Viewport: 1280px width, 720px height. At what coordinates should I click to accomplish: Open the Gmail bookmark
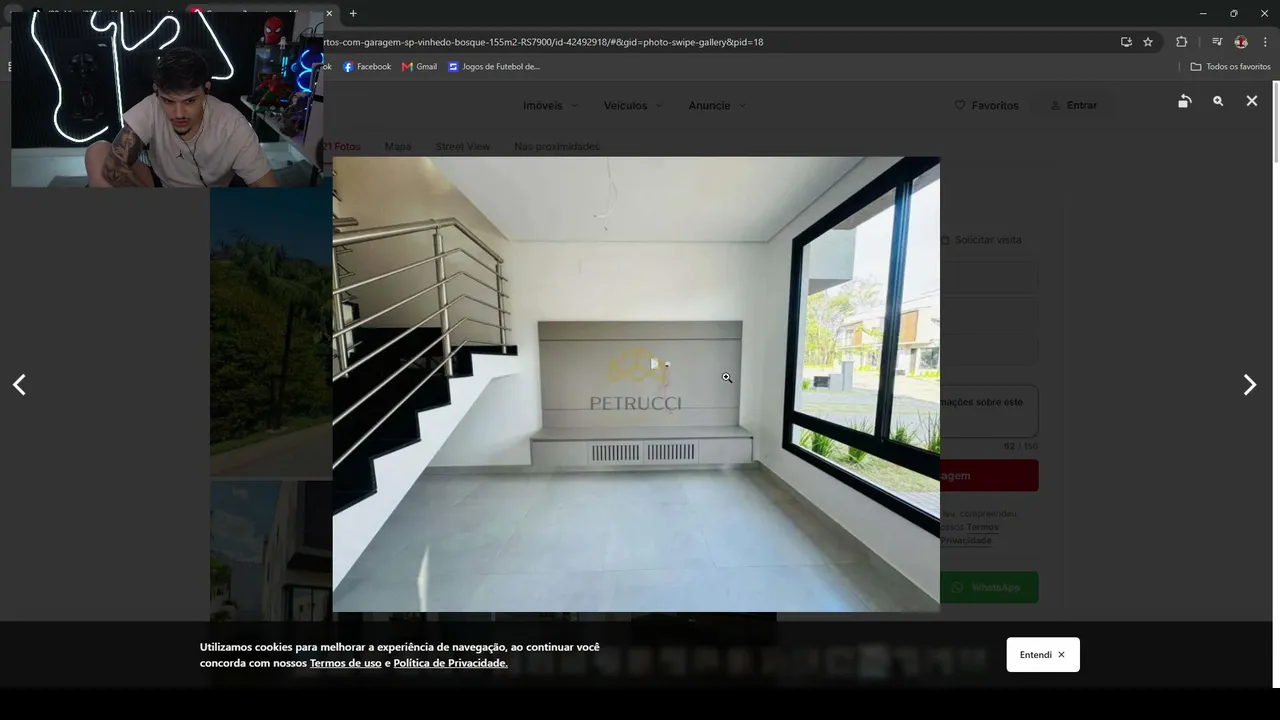419,67
